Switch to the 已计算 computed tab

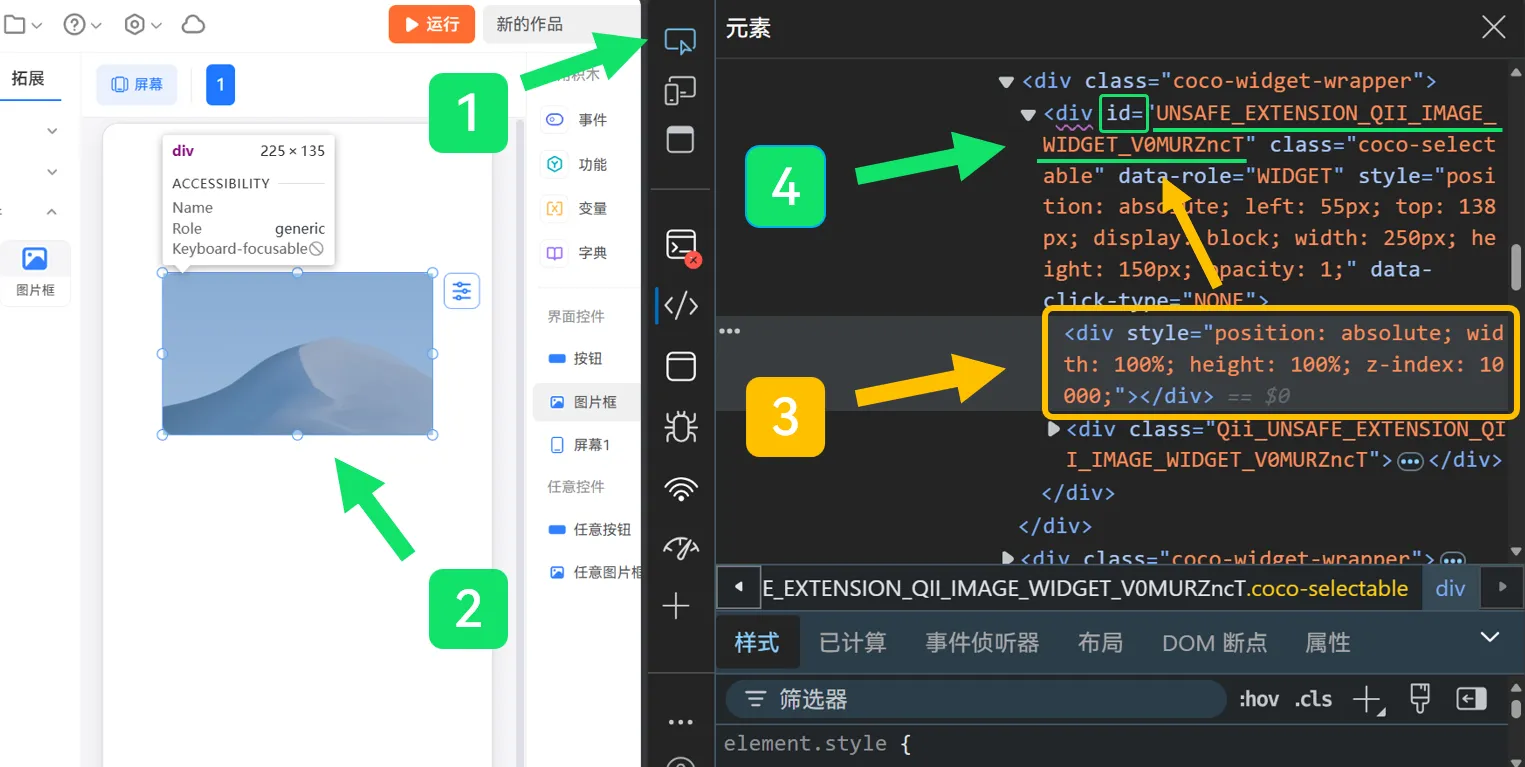[853, 642]
